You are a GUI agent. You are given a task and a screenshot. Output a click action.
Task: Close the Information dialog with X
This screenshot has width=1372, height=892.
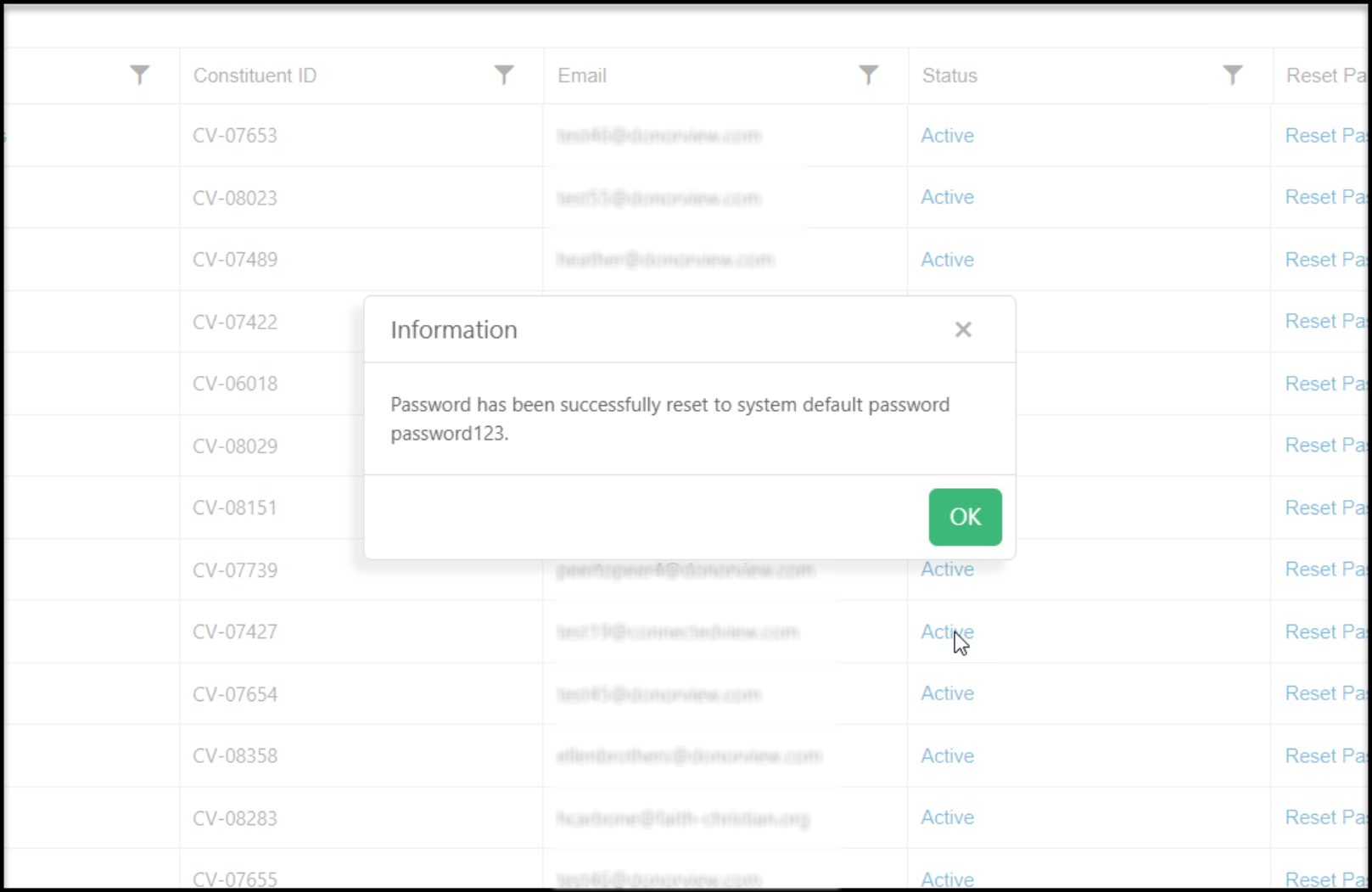click(962, 329)
